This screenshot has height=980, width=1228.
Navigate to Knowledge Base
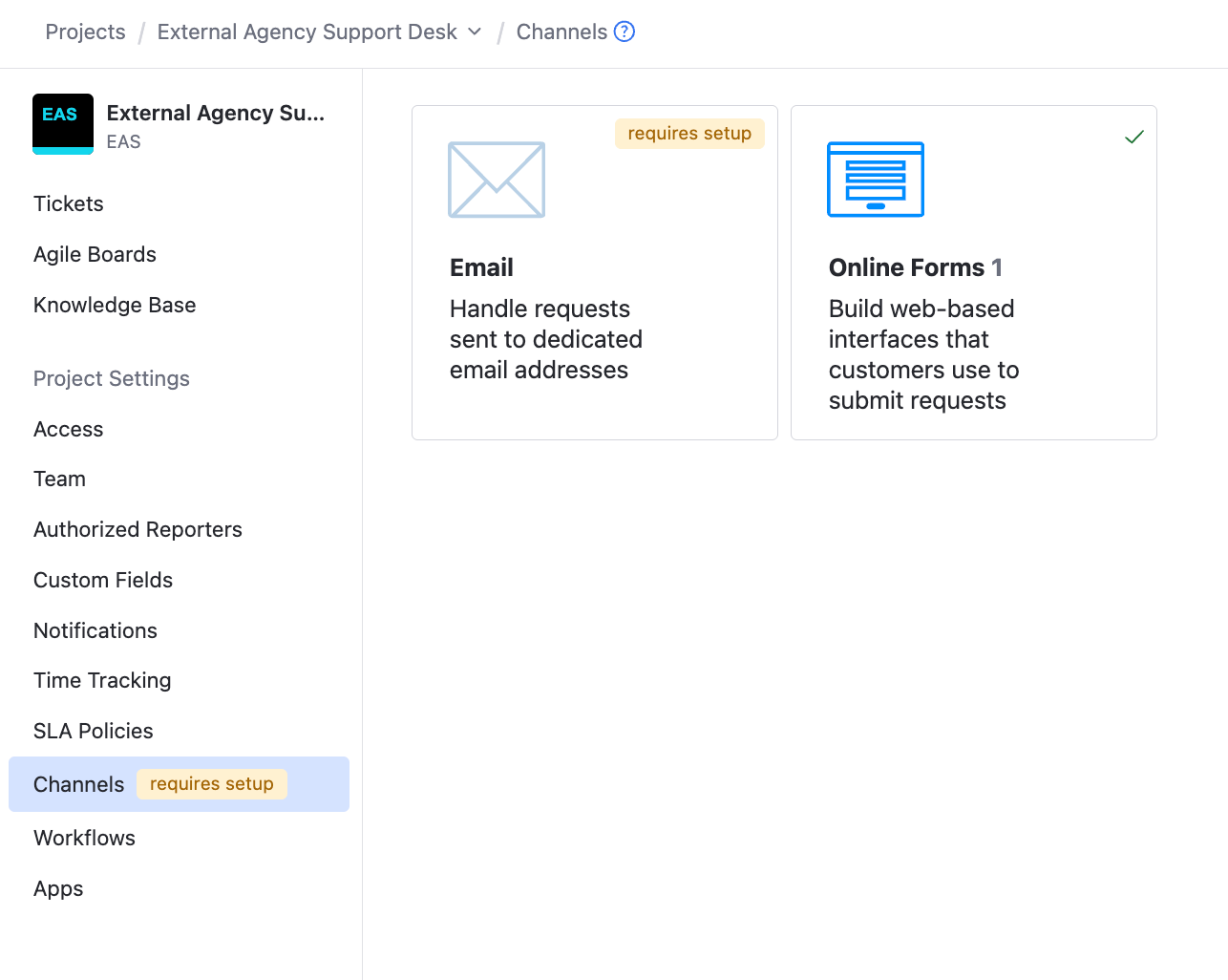click(x=115, y=305)
